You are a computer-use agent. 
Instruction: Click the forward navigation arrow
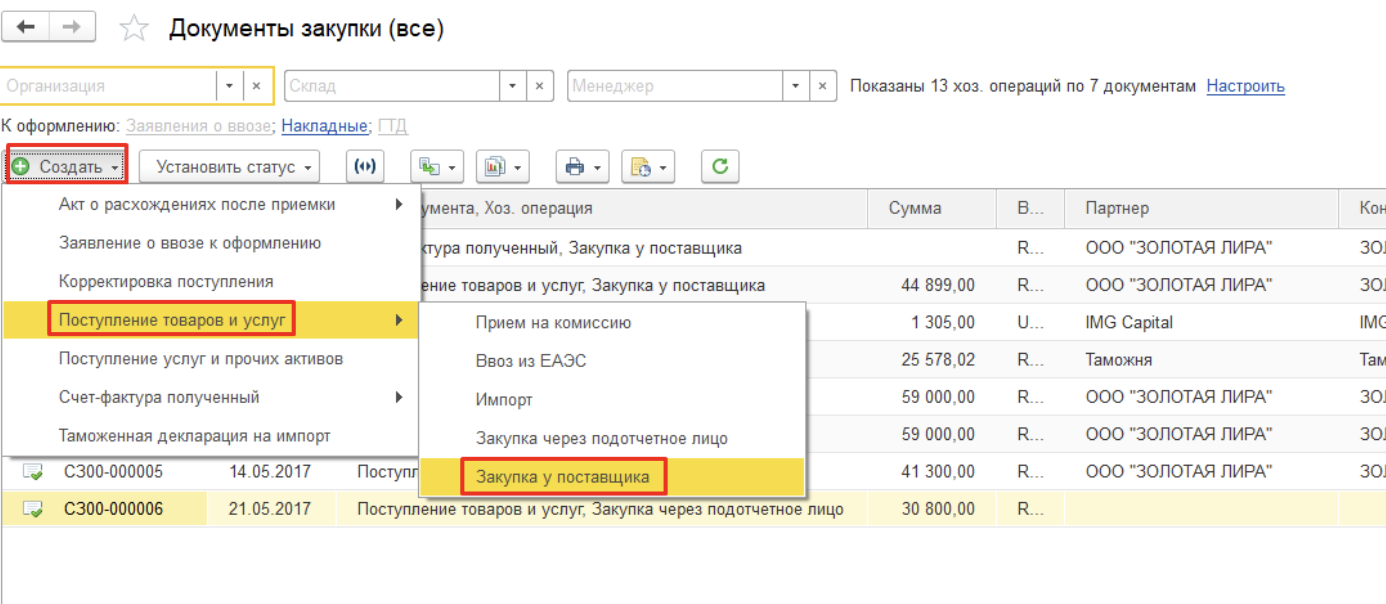(x=72, y=27)
